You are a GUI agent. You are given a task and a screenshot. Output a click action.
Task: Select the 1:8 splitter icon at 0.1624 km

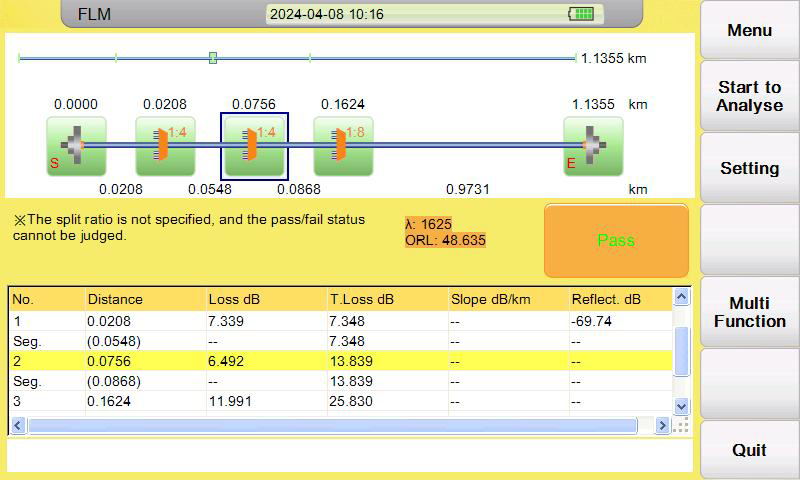[343, 146]
